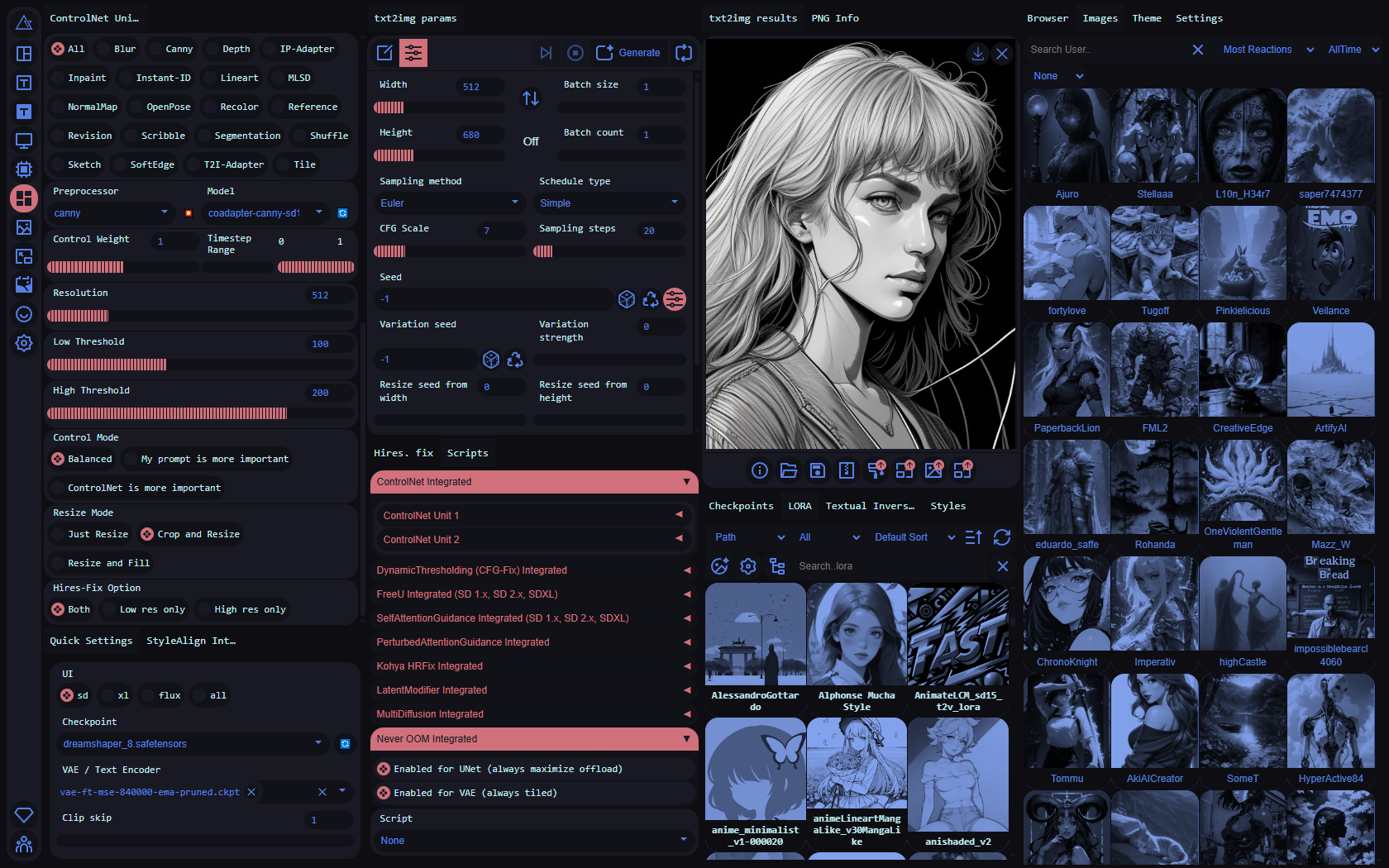Switch to the Images tab
The height and width of the screenshot is (868, 1389).
click(x=1100, y=18)
